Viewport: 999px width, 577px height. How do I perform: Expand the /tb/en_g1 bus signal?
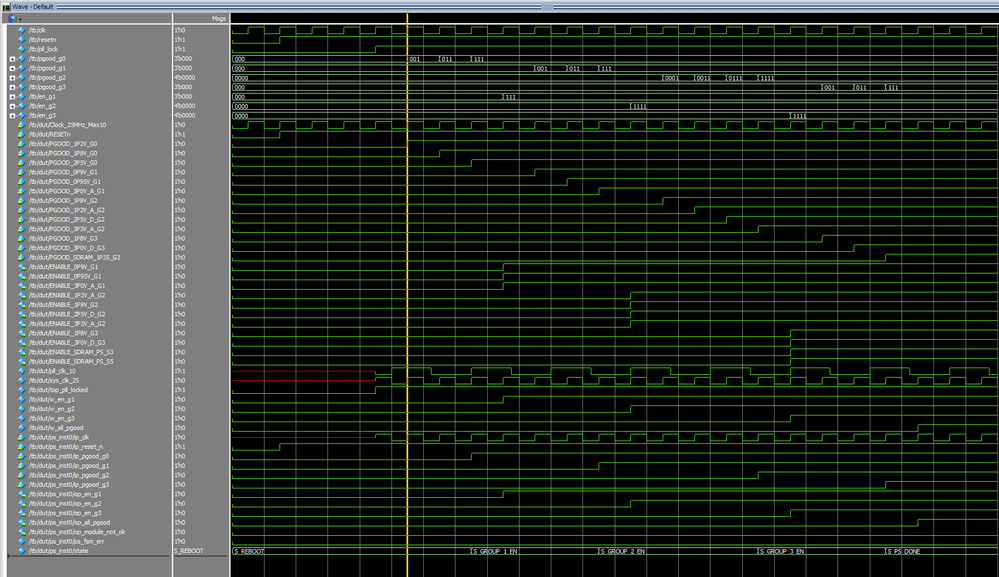pyautogui.click(x=12, y=96)
